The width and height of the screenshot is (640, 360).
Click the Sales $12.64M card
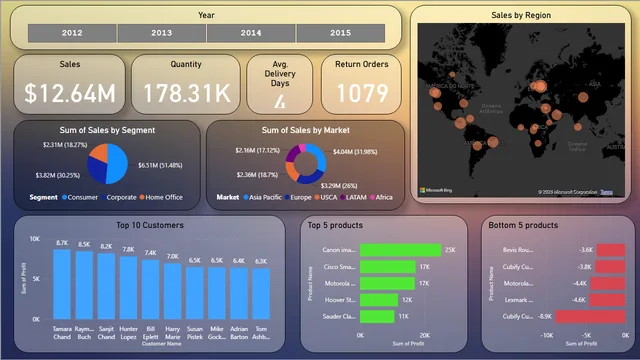(x=69, y=84)
